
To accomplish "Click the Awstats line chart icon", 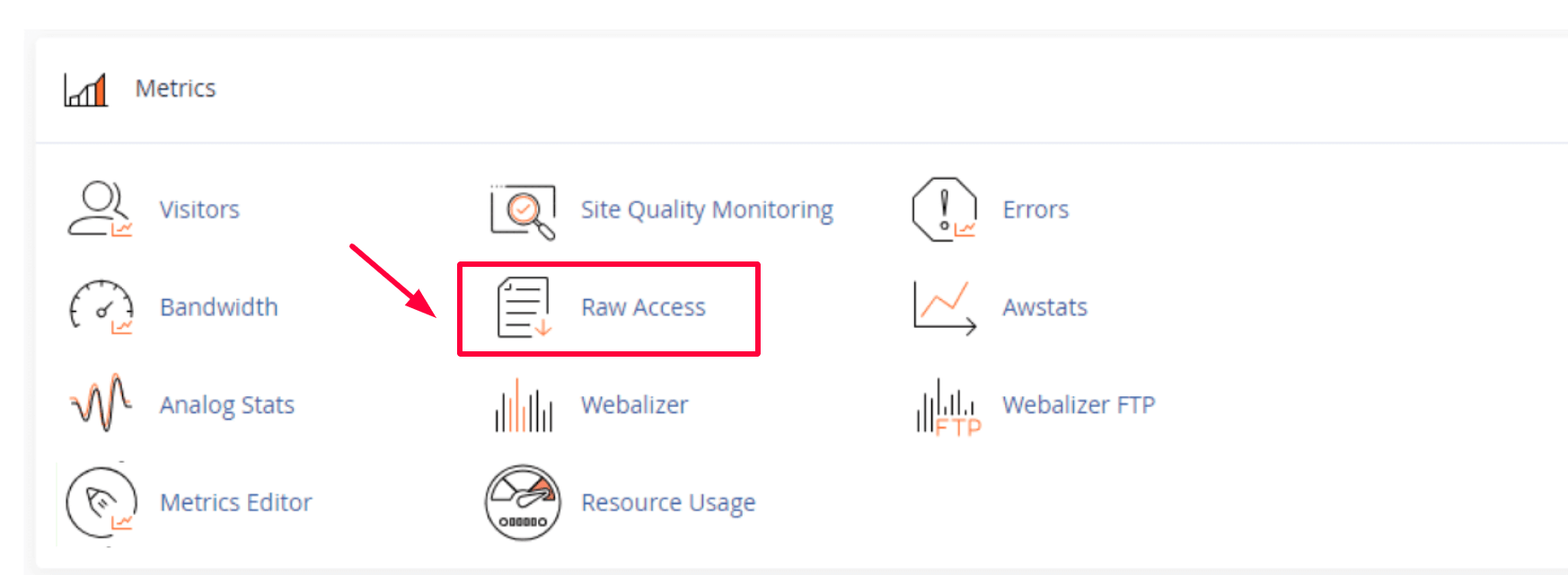I will pyautogui.click(x=945, y=308).
